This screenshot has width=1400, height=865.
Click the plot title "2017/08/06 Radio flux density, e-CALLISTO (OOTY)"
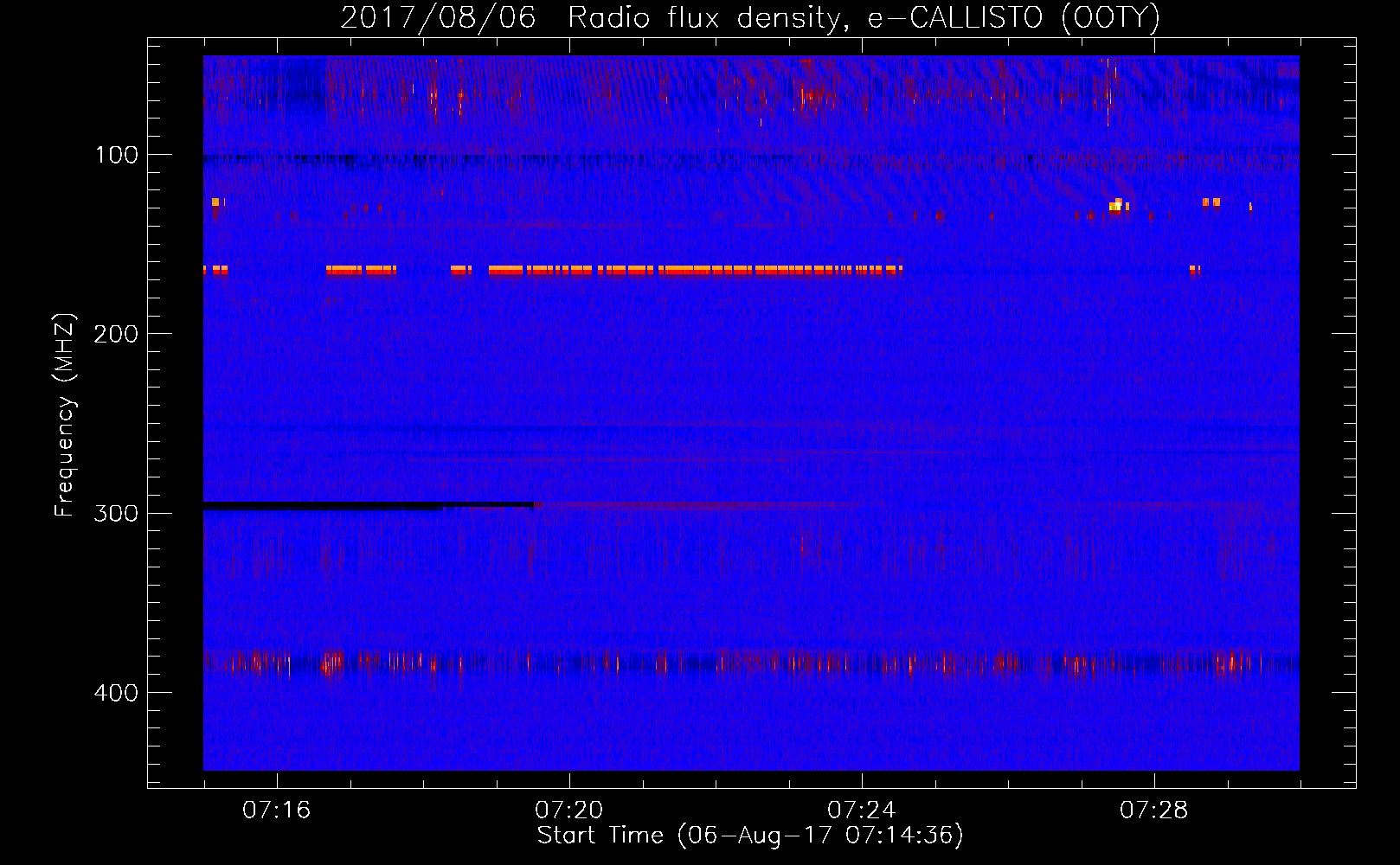tap(749, 17)
